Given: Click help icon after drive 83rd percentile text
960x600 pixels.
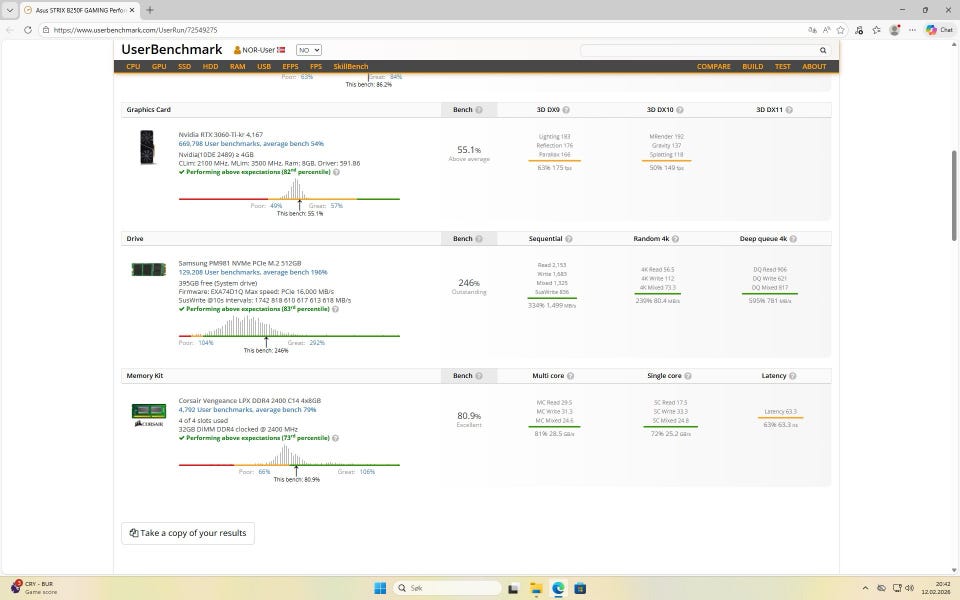Looking at the screenshot, I should click(x=335, y=309).
